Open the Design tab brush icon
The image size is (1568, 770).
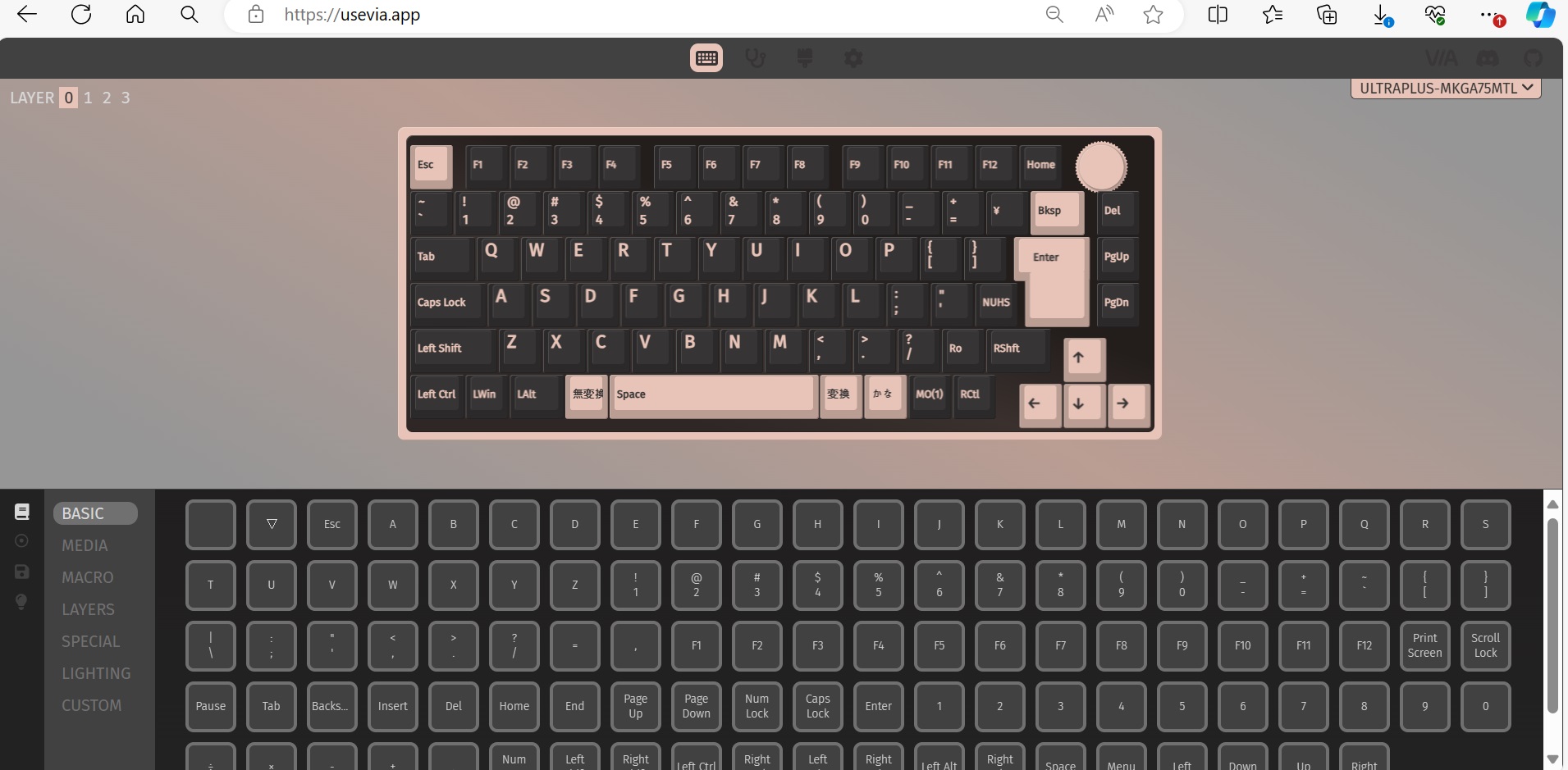(805, 58)
